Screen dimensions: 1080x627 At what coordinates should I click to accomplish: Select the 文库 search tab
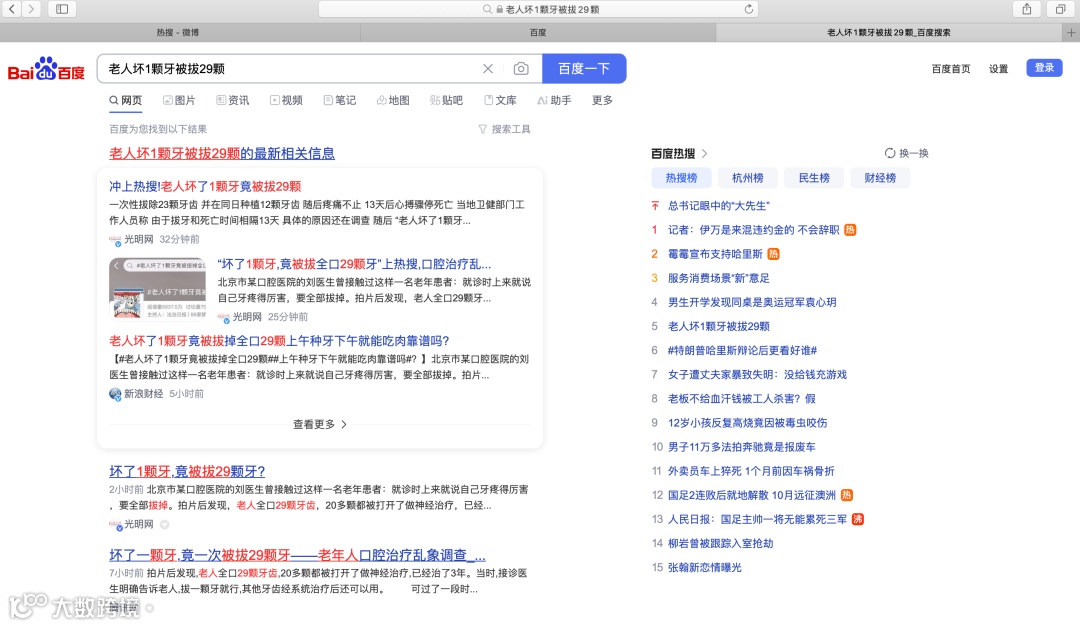point(500,100)
